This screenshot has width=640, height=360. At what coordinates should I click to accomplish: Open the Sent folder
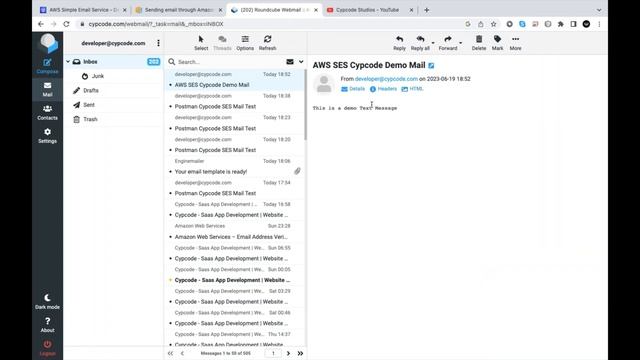pos(113,105)
